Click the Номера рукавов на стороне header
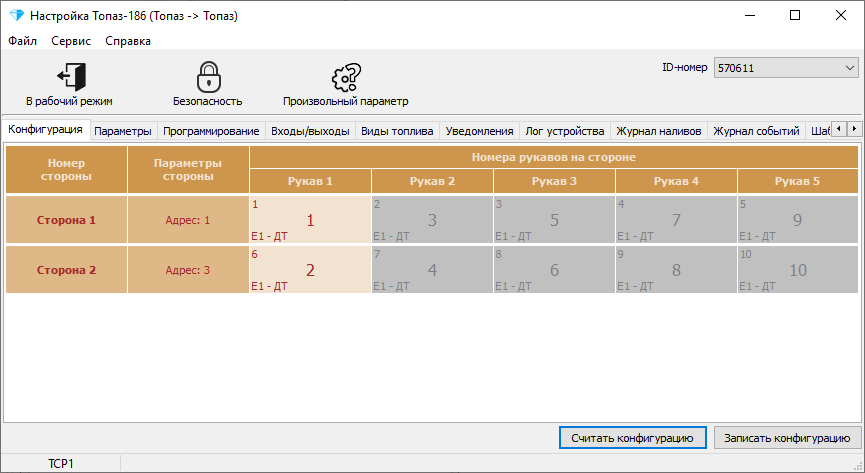The image size is (865, 473). pos(554,157)
